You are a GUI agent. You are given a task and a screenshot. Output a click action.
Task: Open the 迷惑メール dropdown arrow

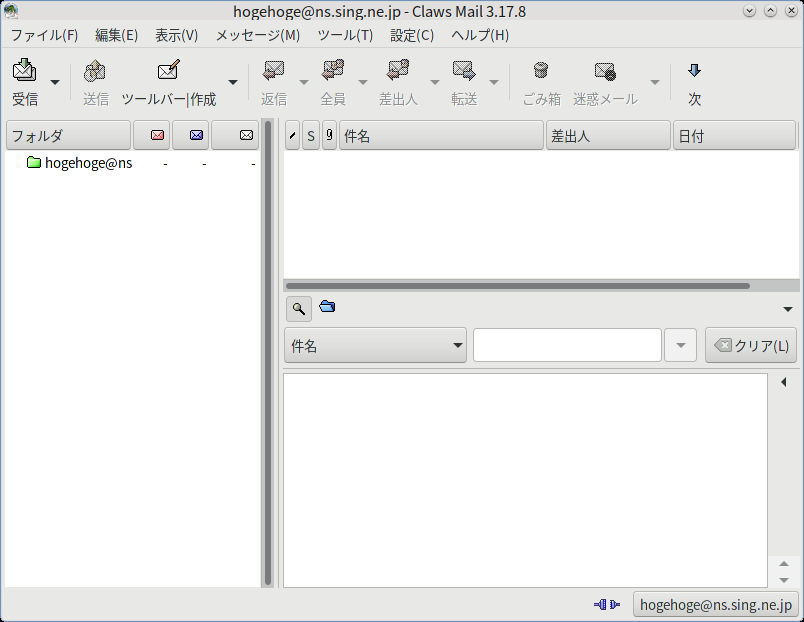pyautogui.click(x=655, y=82)
